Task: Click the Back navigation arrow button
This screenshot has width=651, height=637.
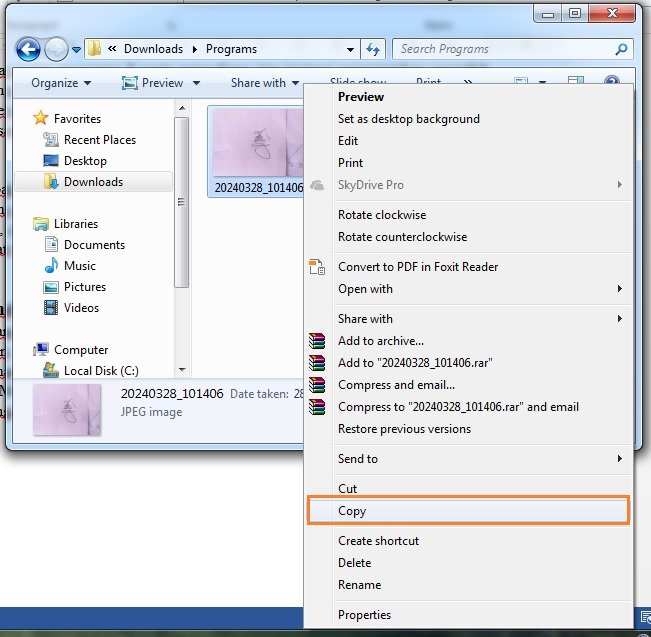Action: pyautogui.click(x=28, y=49)
